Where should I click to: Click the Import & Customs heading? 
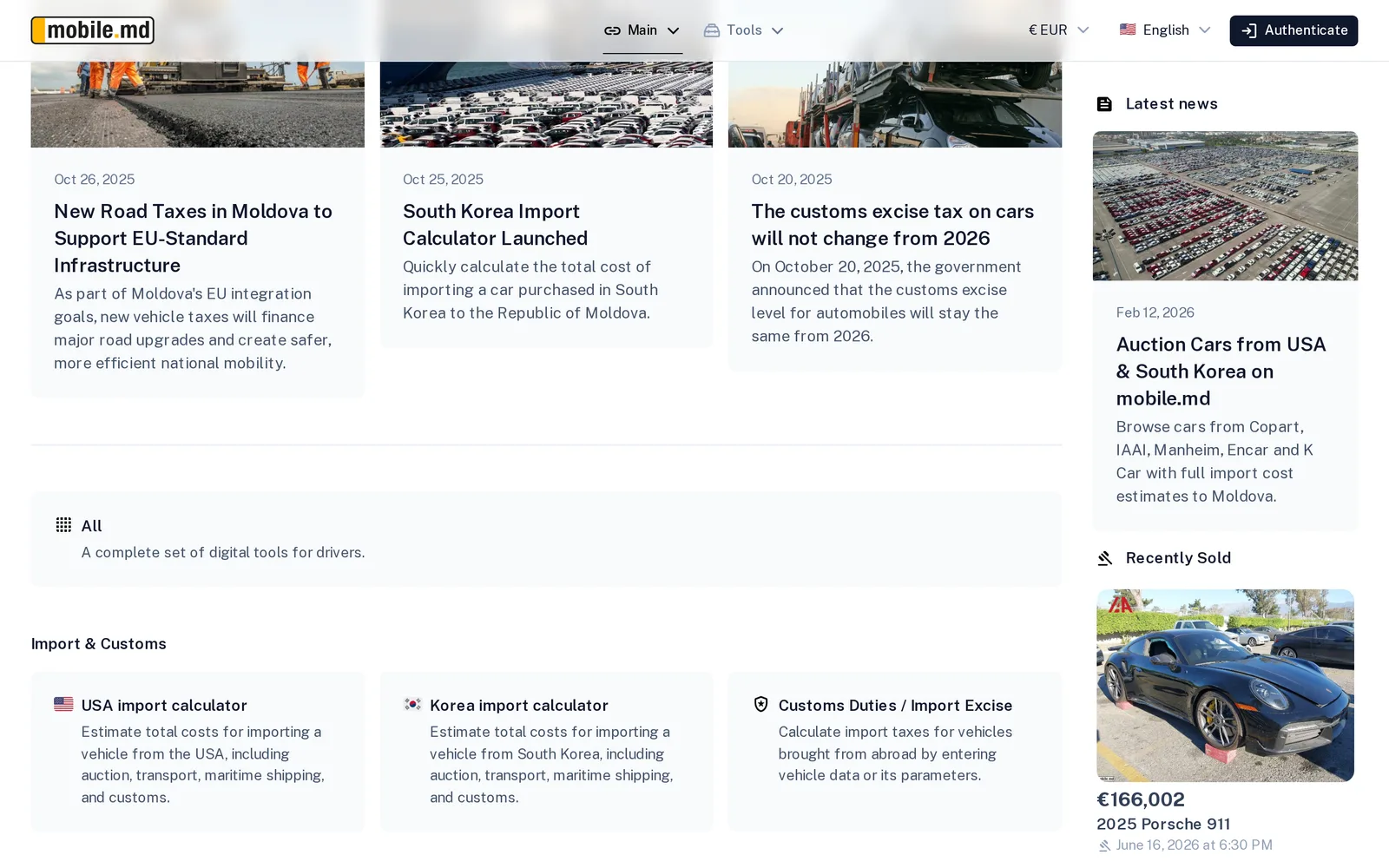pyautogui.click(x=99, y=644)
